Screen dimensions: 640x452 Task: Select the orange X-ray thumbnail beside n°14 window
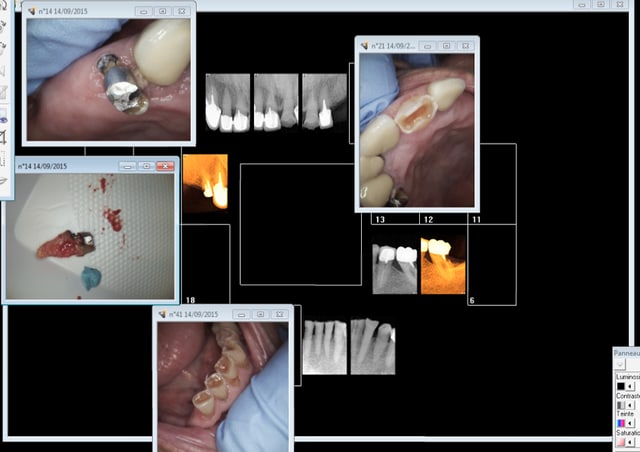[205, 181]
